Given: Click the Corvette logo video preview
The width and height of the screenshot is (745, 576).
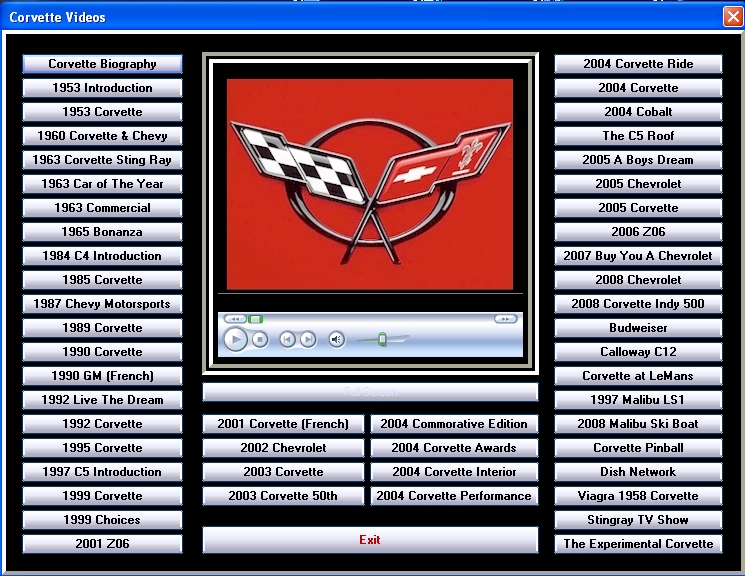Looking at the screenshot, I should [370, 184].
